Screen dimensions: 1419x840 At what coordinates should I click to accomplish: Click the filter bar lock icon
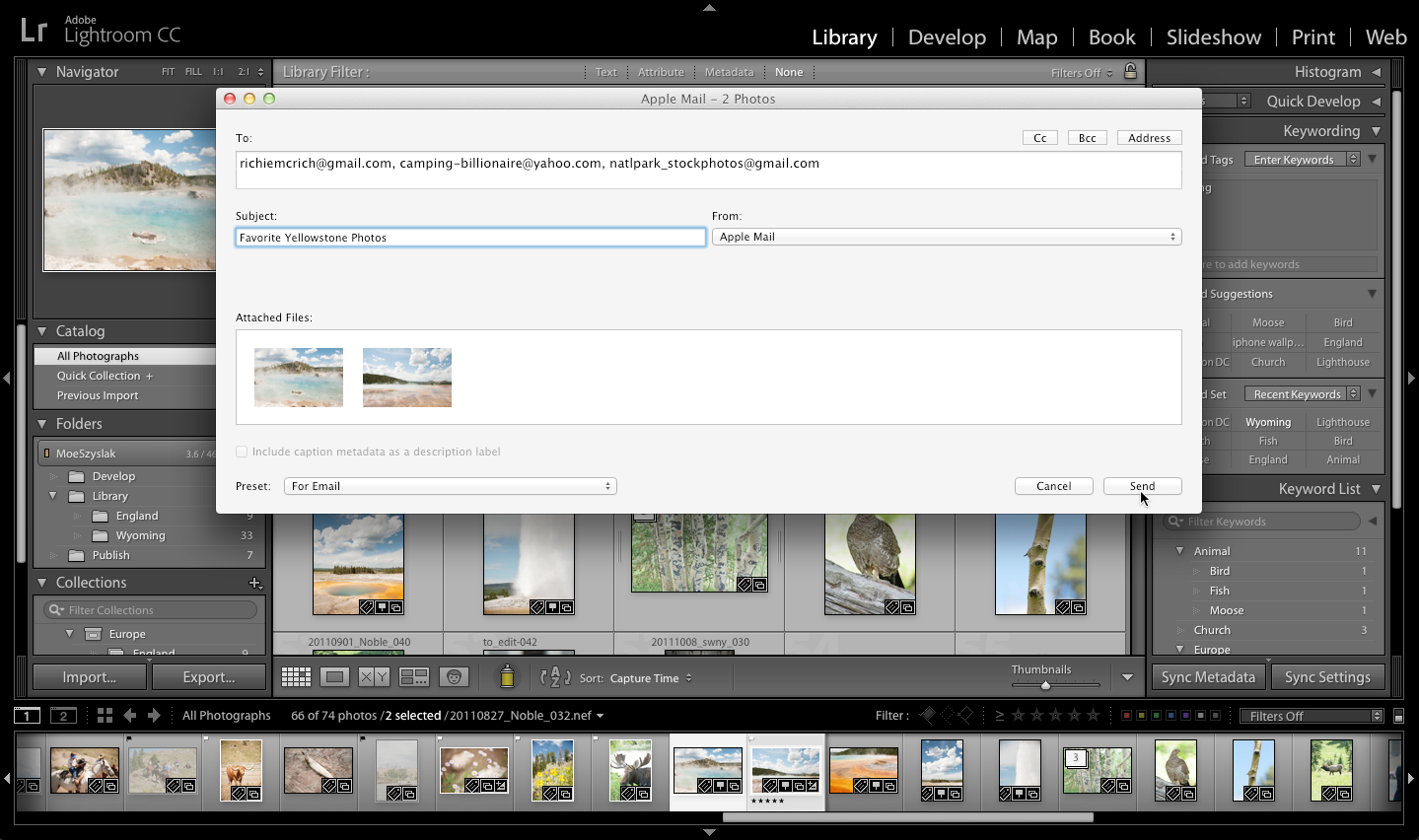1130,71
